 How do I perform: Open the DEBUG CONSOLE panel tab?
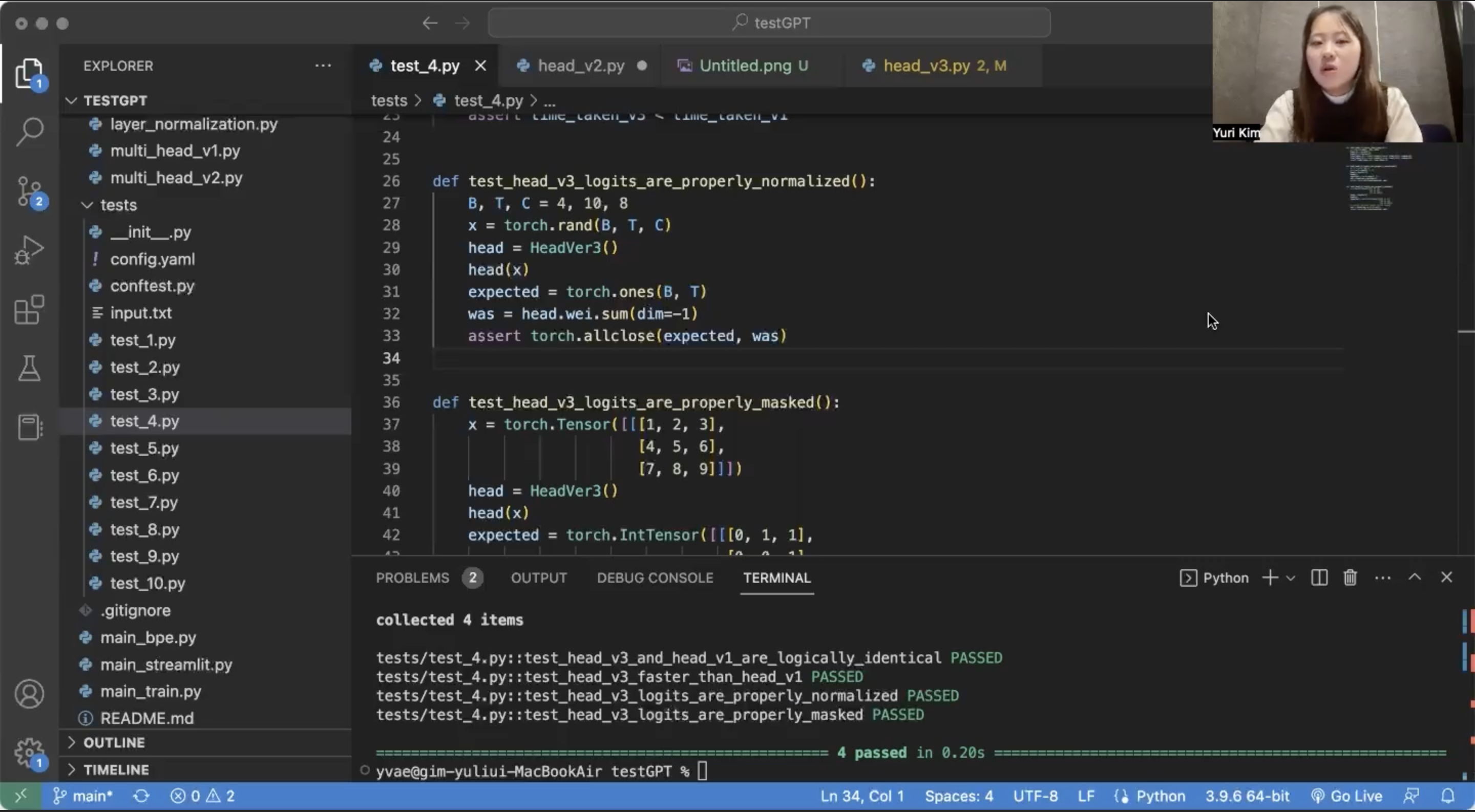tap(655, 578)
